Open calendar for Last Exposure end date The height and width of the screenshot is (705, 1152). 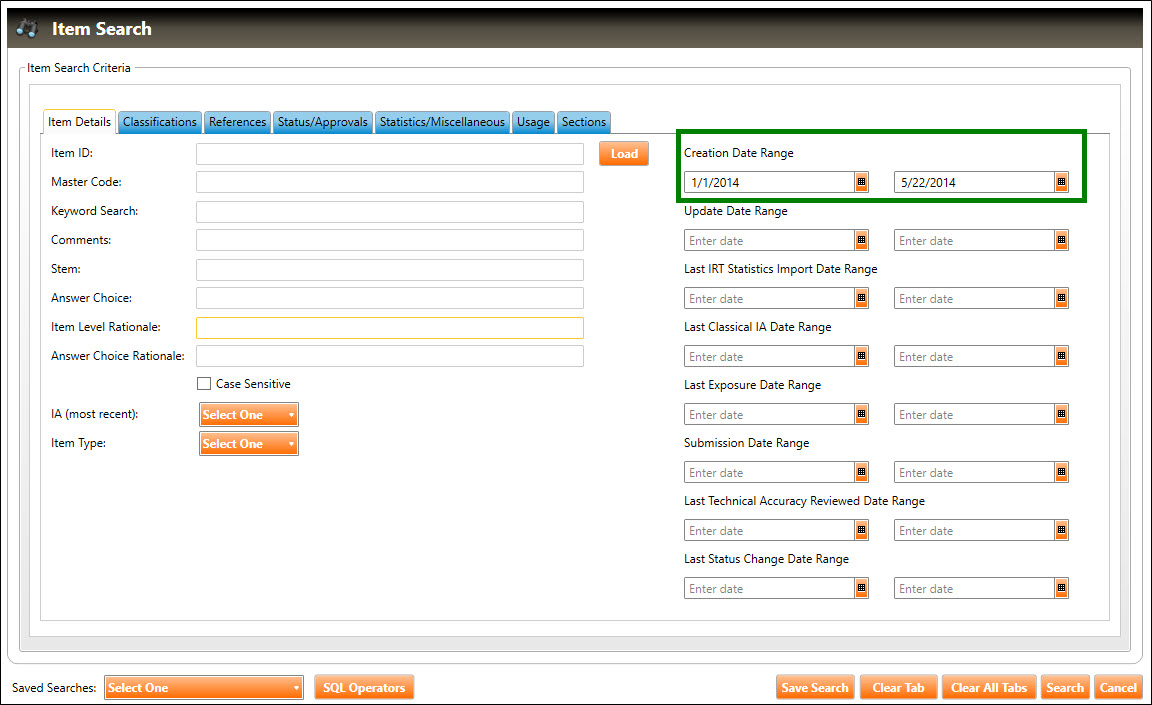pyautogui.click(x=1061, y=415)
